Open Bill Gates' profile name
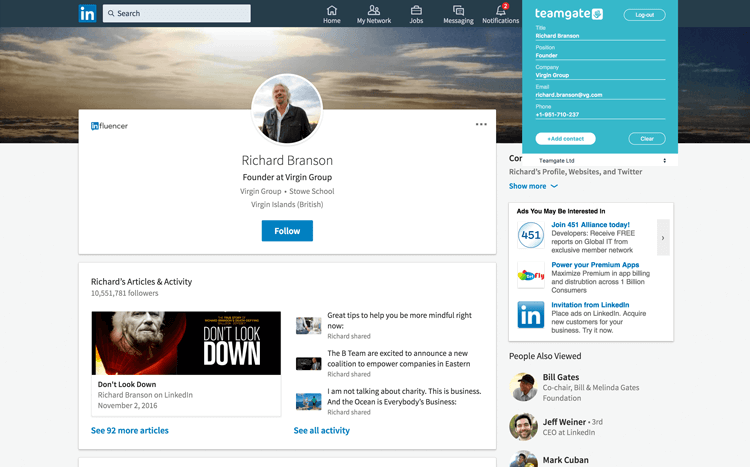Image resolution: width=750 pixels, height=467 pixels. (561, 377)
